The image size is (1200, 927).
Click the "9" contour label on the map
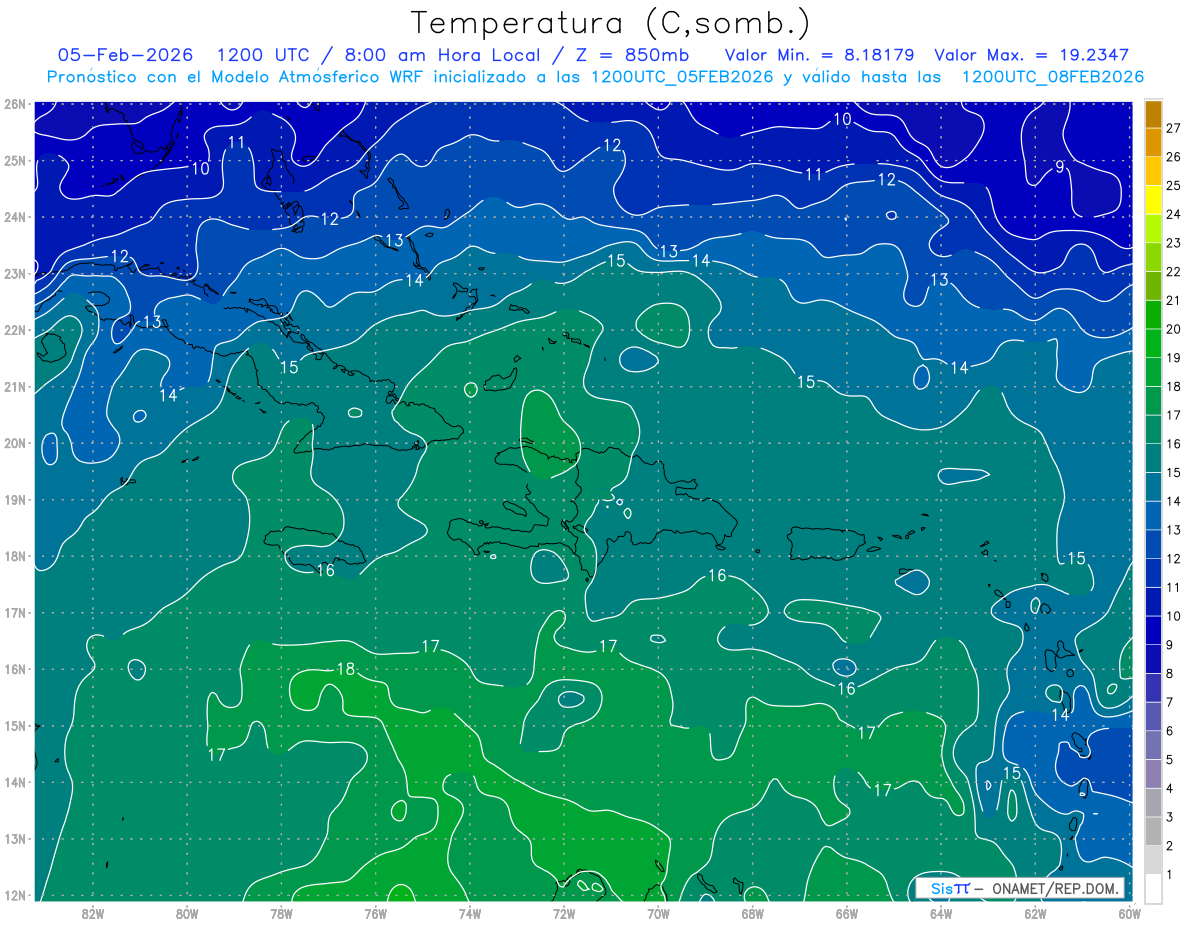click(x=1060, y=167)
